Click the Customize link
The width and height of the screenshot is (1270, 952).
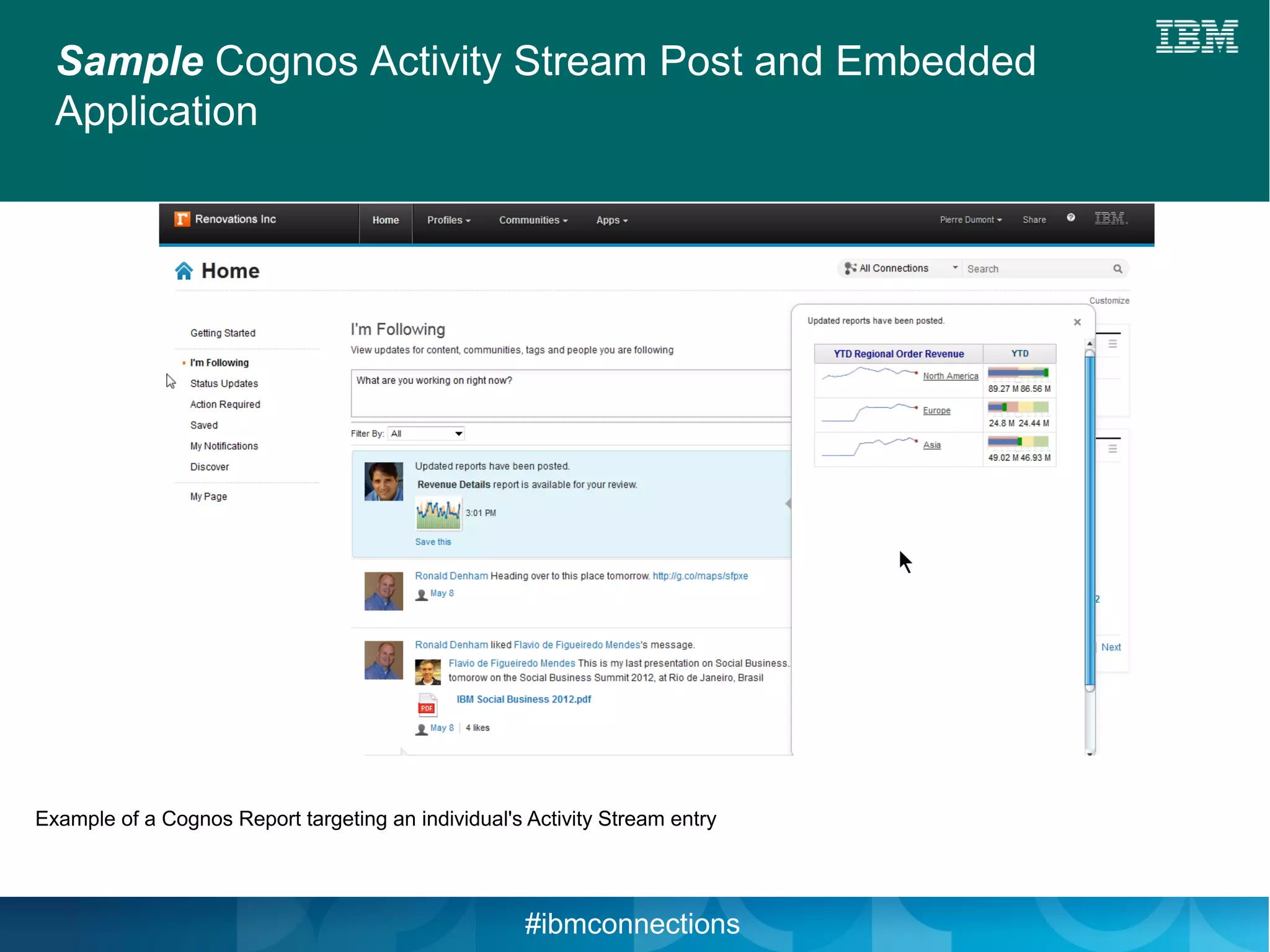tap(1109, 301)
